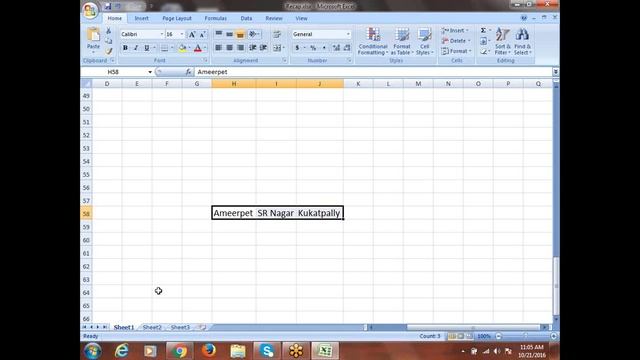
Task: Decrease the cell indent
Action: click(253, 48)
